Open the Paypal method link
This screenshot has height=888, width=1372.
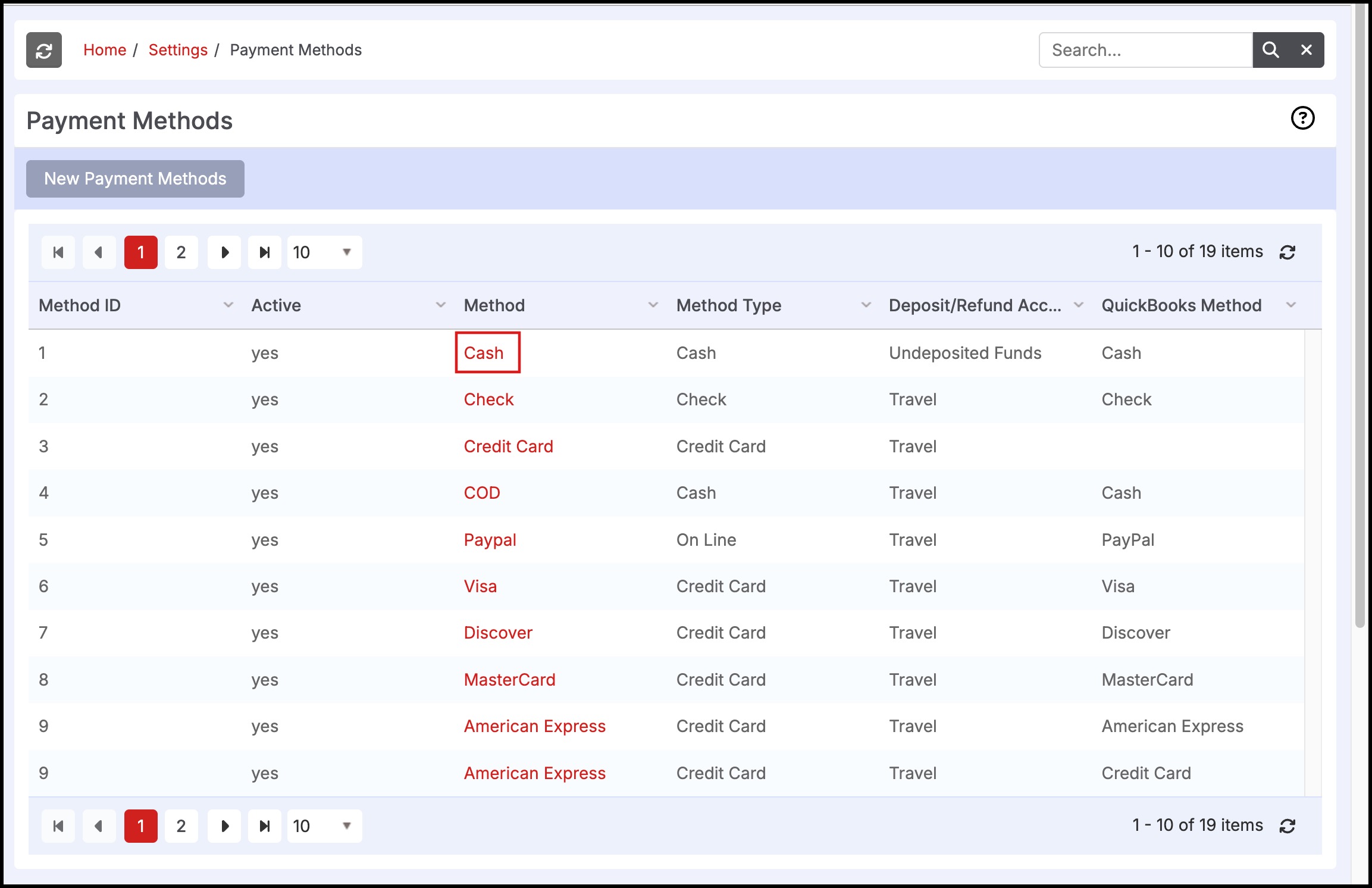490,540
